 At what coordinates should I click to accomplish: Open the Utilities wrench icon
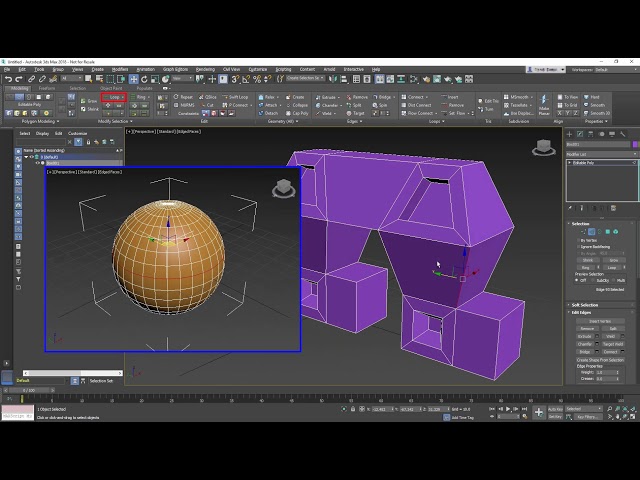pos(622,134)
